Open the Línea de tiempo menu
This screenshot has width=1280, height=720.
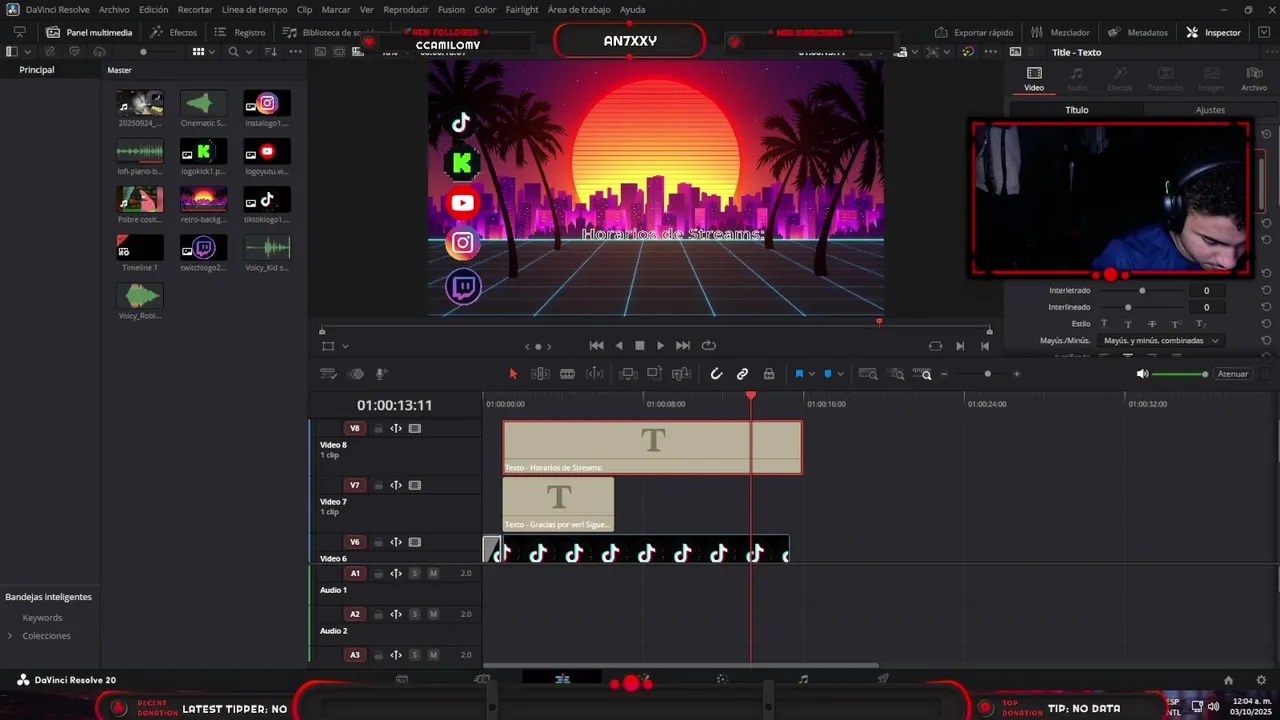254,9
